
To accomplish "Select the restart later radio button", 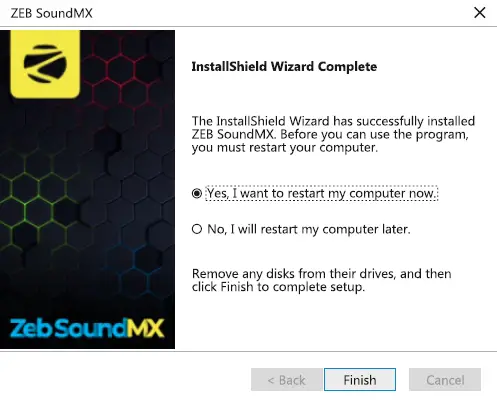I will [x=197, y=229].
